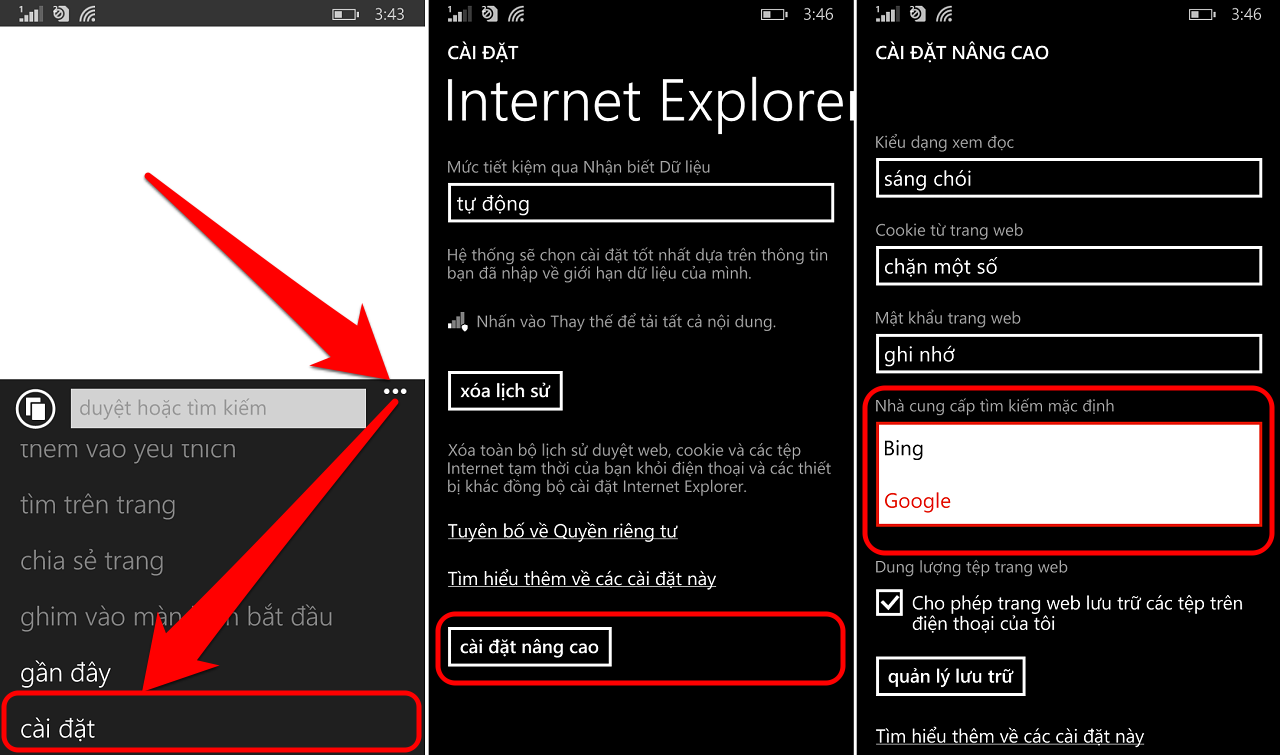Tap the battery icon next to 3:43

345,14
